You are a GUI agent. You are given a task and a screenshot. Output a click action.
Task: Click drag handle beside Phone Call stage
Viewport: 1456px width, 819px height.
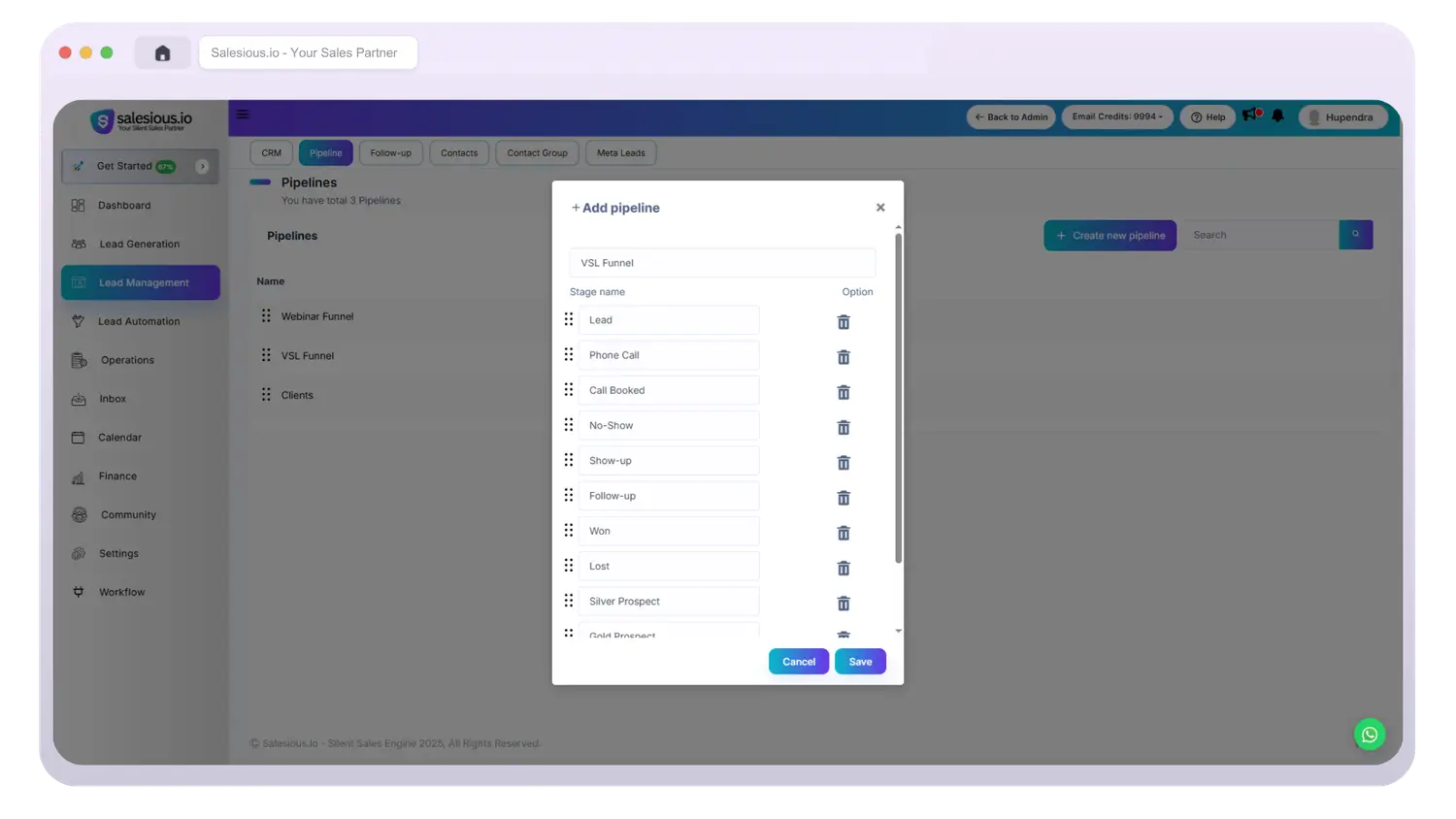569,355
